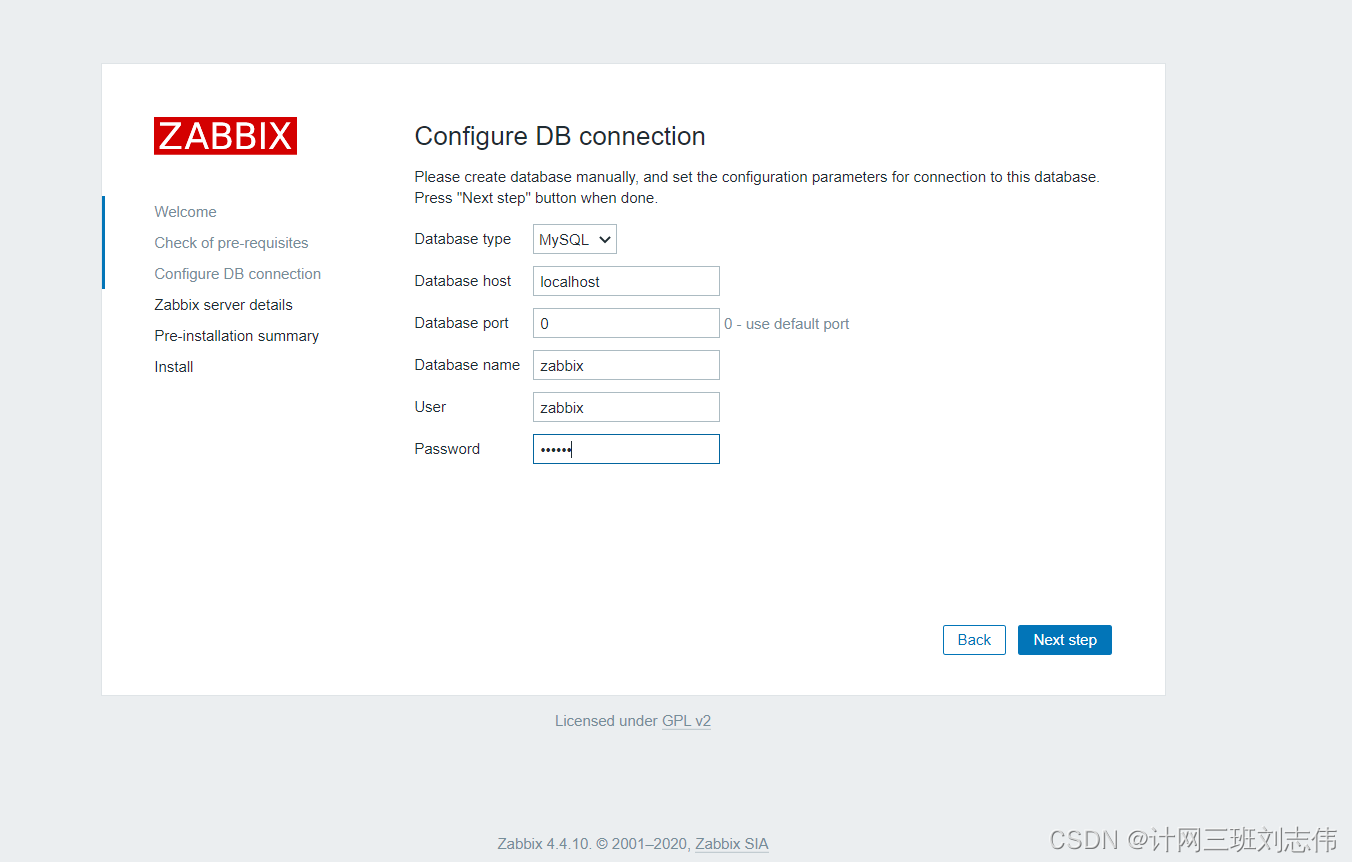Open Check of pre-requisites step

[x=231, y=243]
